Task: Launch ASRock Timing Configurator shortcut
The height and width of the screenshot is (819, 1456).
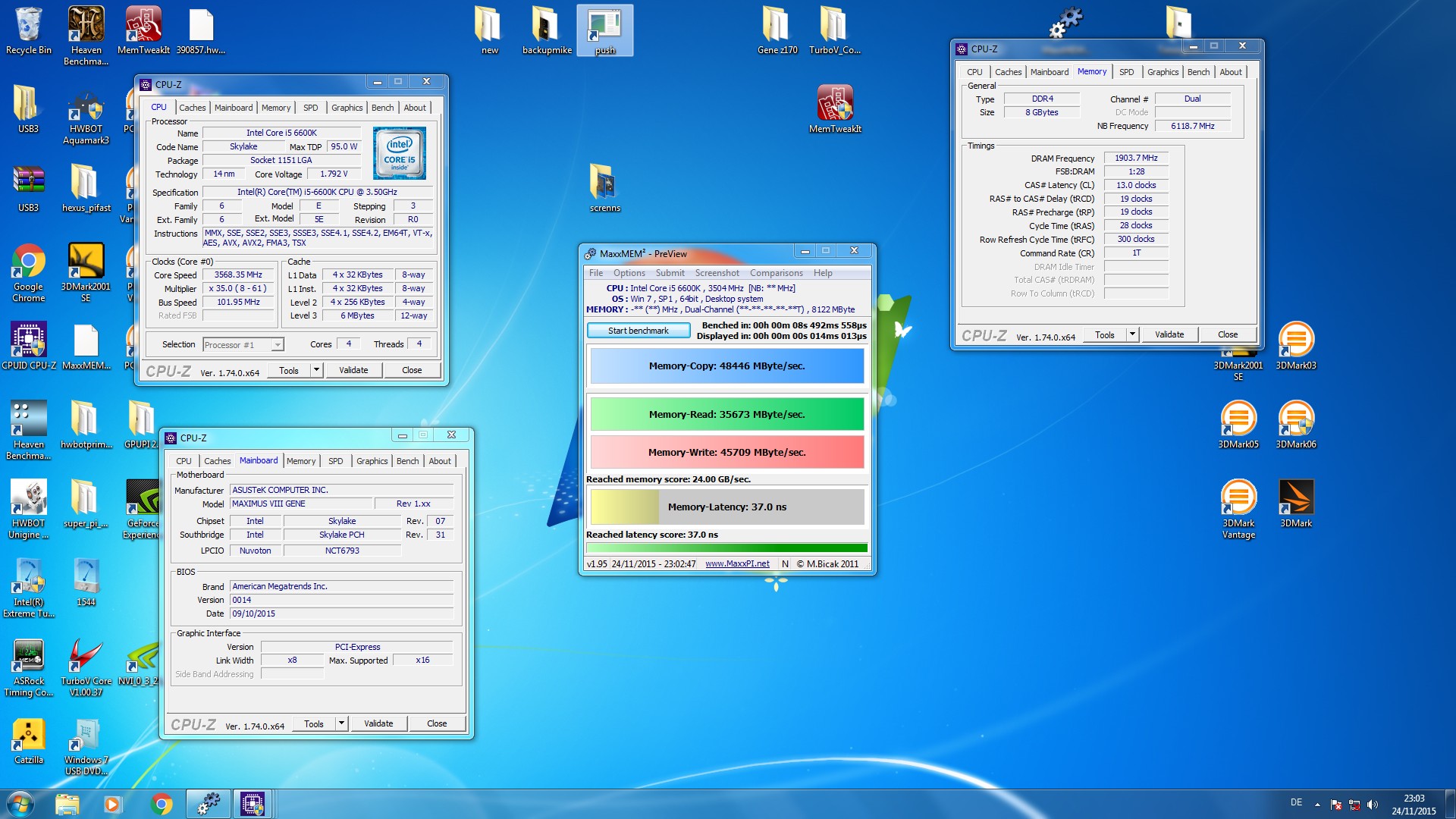Action: [x=29, y=667]
